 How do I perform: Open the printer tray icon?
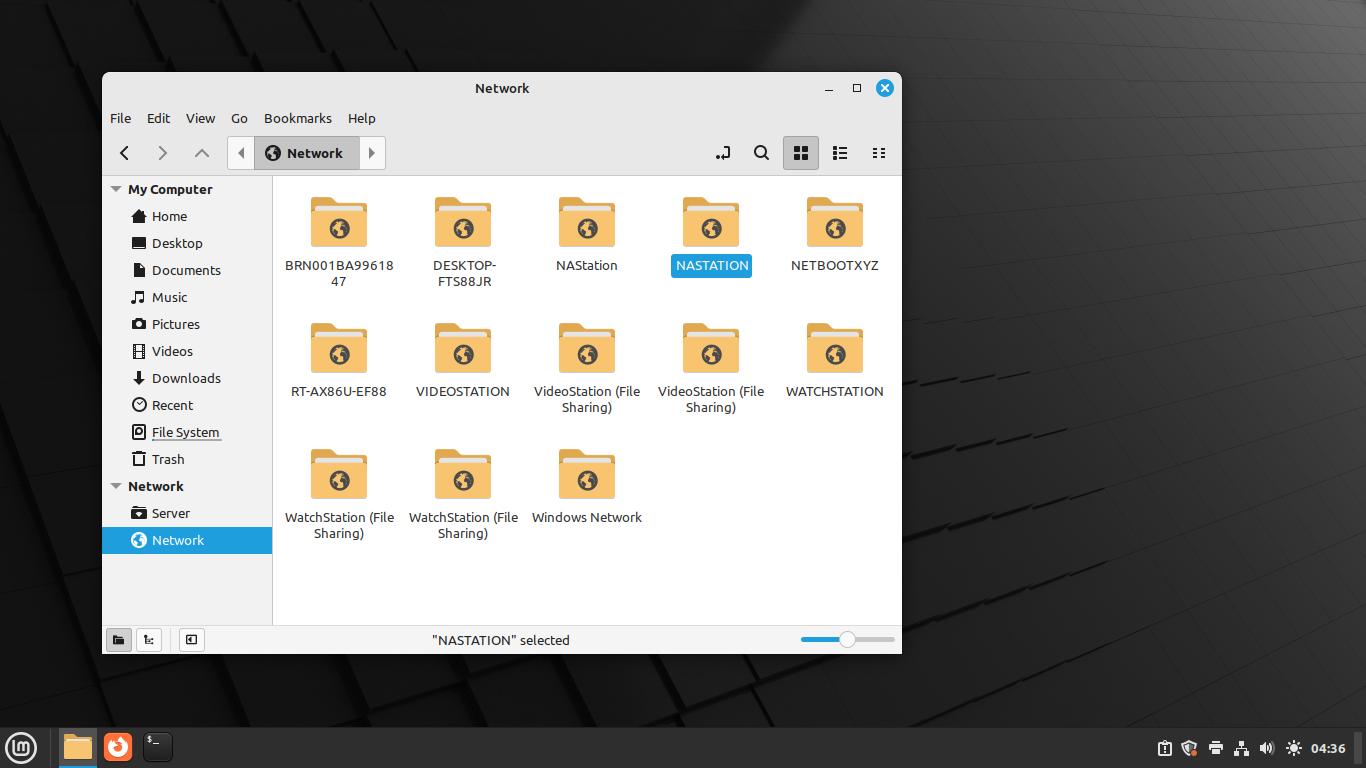click(1215, 748)
